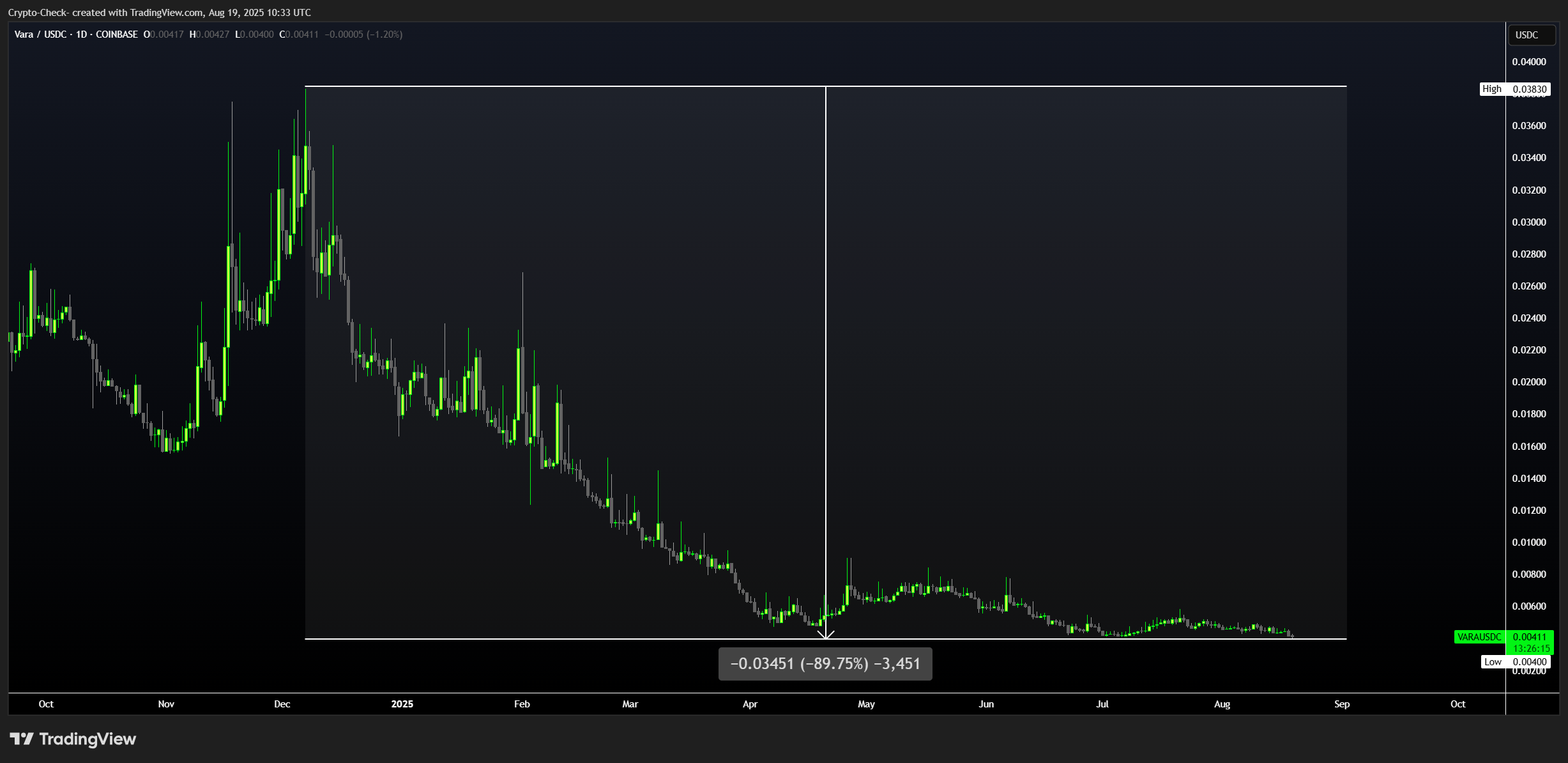Click the 0.01400 price axis label

(x=1529, y=479)
